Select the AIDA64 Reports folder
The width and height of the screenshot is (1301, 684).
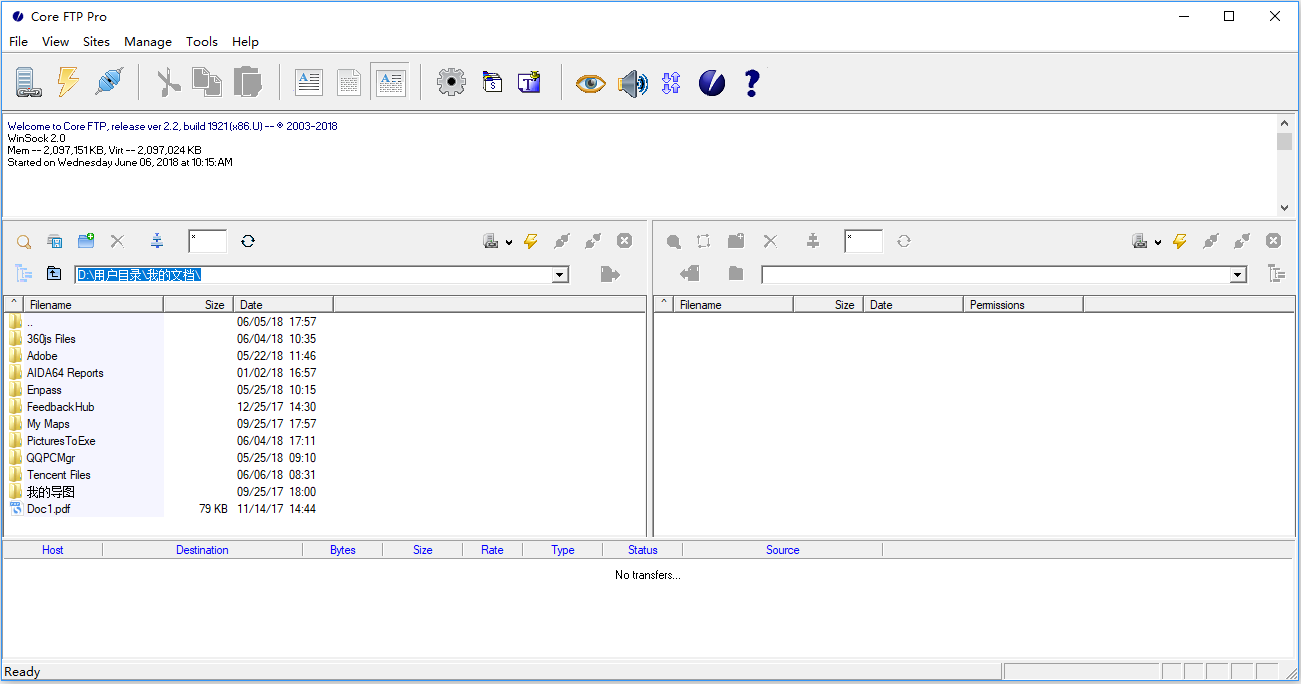[x=65, y=373]
